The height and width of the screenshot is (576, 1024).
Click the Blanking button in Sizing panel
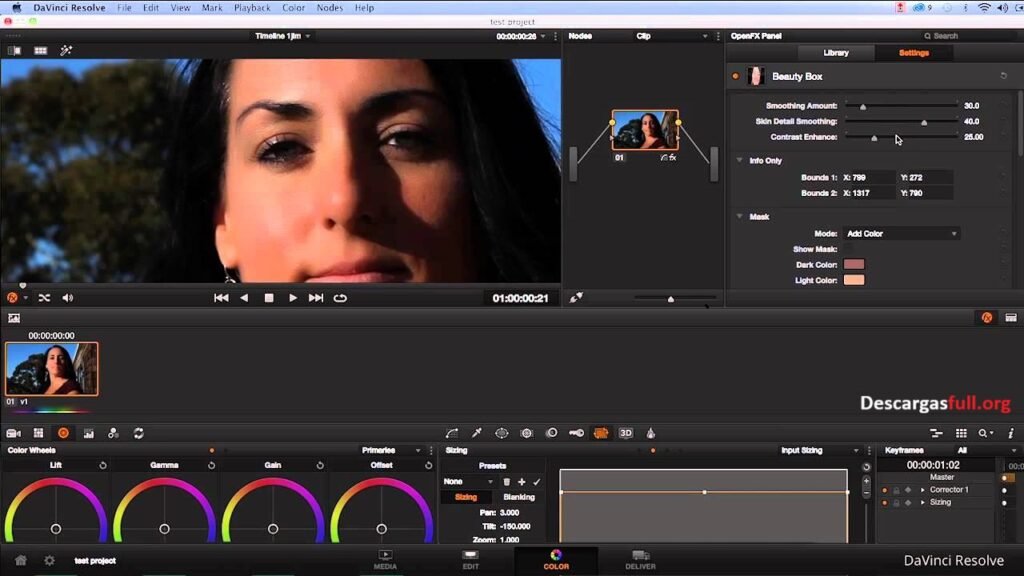tap(519, 496)
